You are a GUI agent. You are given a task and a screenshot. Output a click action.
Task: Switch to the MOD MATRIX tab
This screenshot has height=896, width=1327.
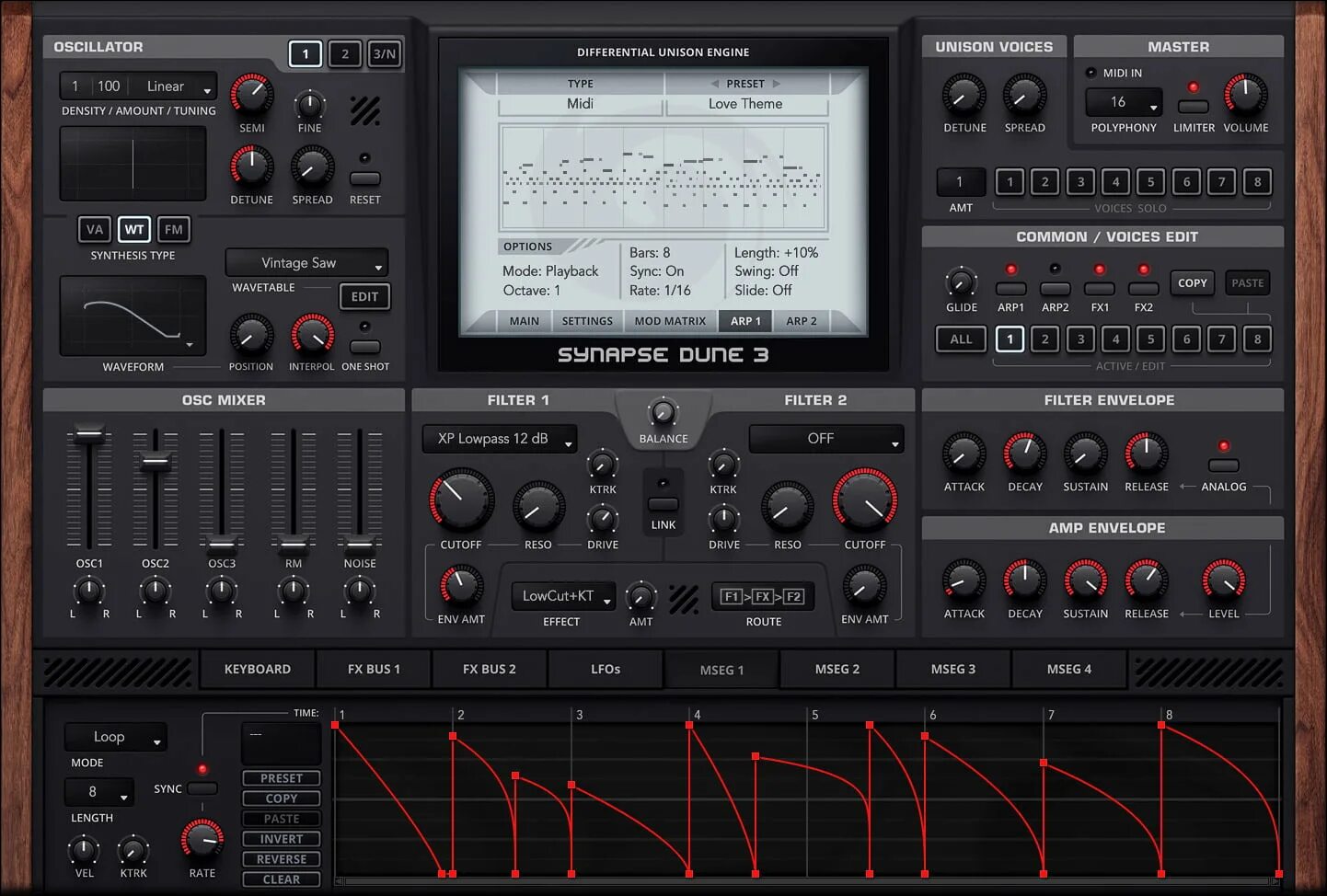670,321
